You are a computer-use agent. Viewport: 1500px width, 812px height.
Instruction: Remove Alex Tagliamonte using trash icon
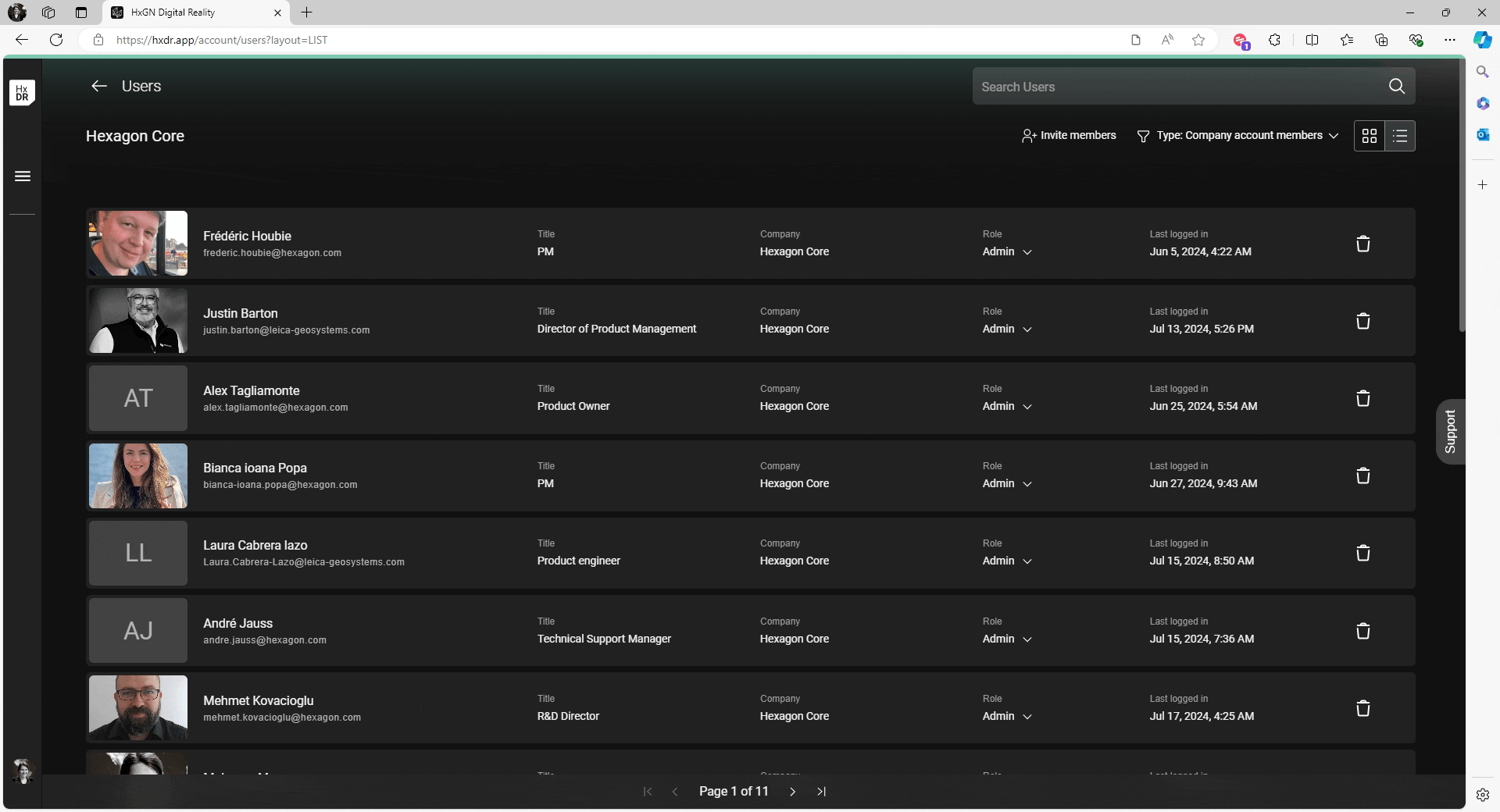pos(1362,399)
